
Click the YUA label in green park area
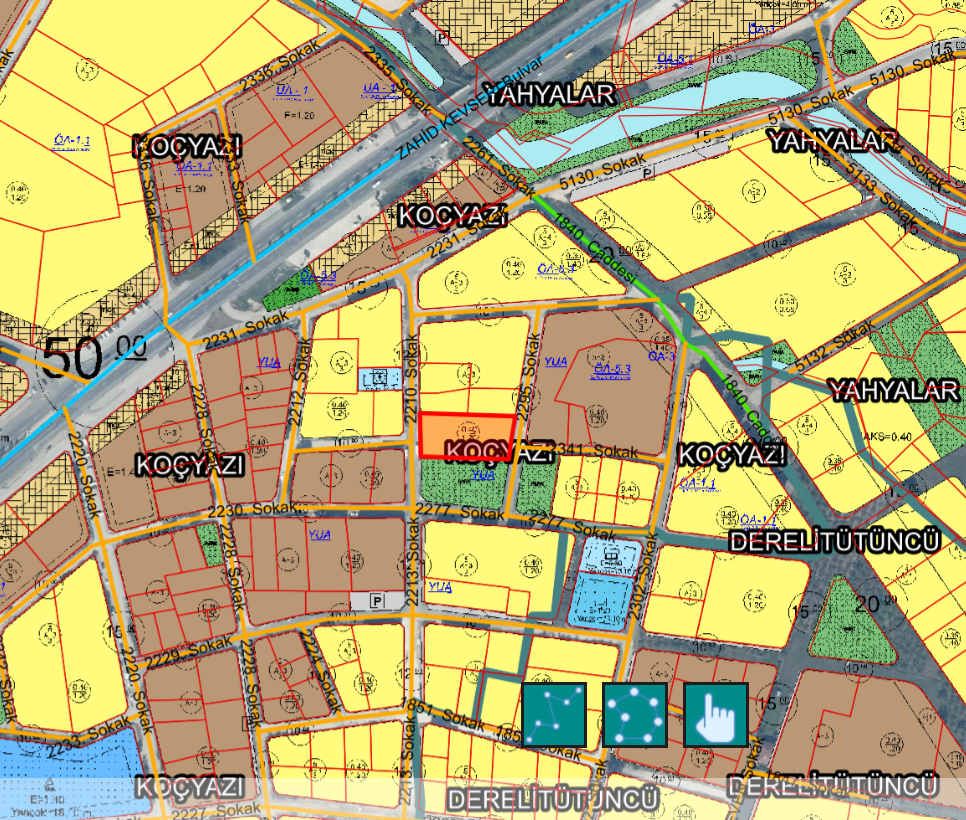coord(482,475)
